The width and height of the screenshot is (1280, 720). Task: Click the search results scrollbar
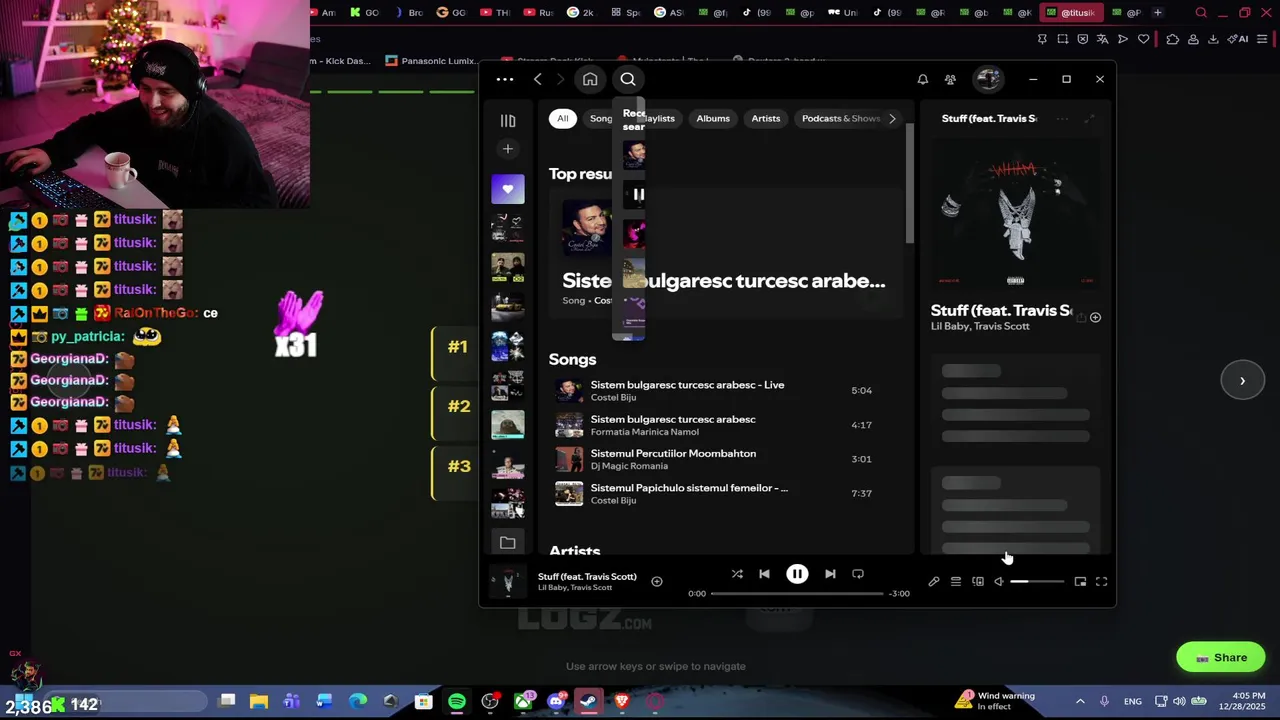[x=910, y=185]
